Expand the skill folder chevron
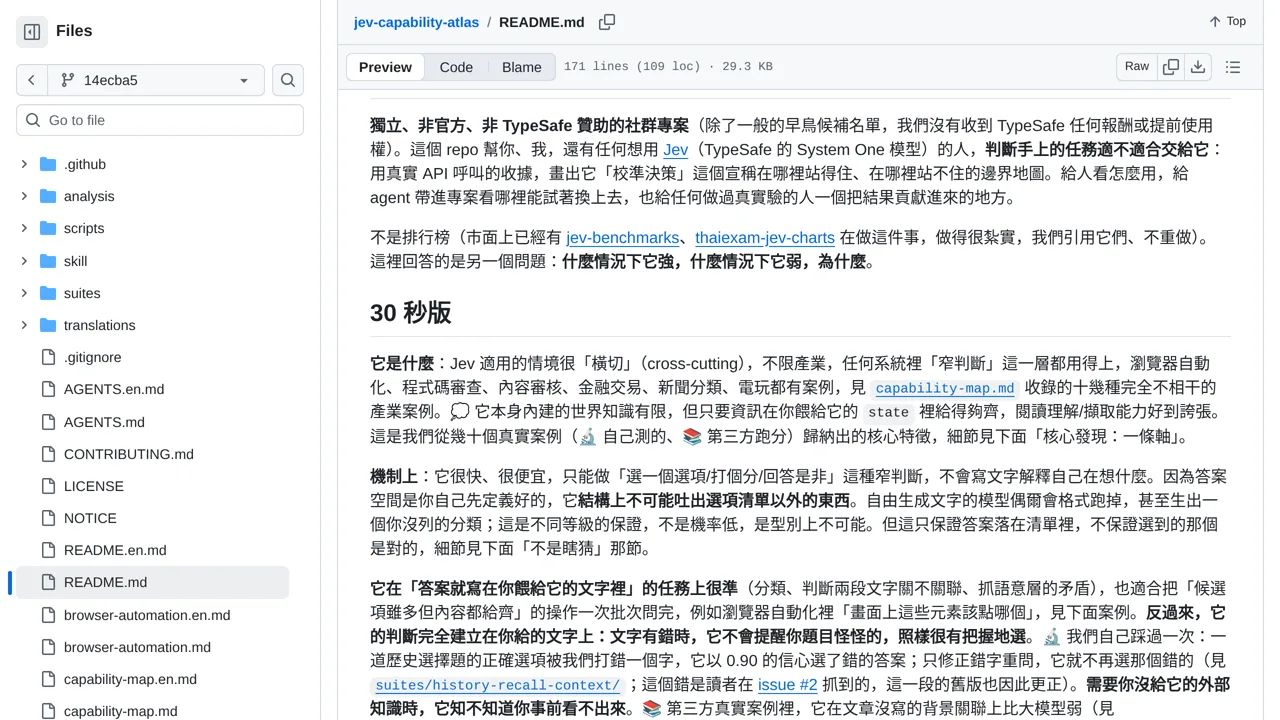 pyautogui.click(x=24, y=261)
